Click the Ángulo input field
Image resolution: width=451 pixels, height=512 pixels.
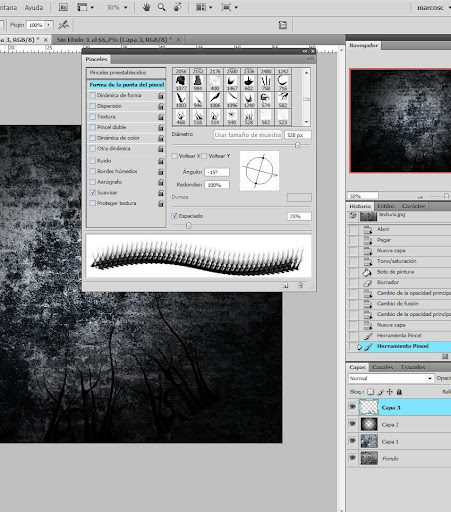click(217, 172)
